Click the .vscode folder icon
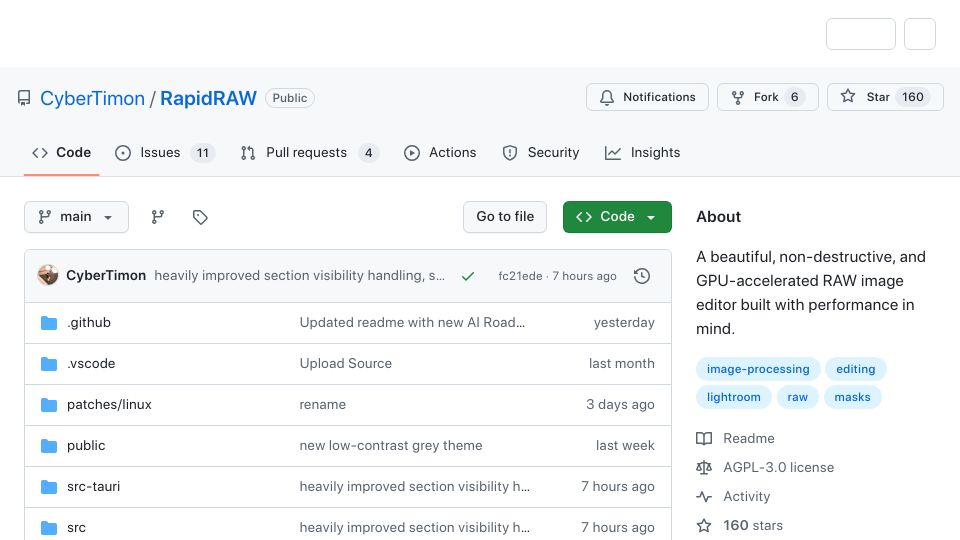The image size is (960, 540). [x=49, y=364]
